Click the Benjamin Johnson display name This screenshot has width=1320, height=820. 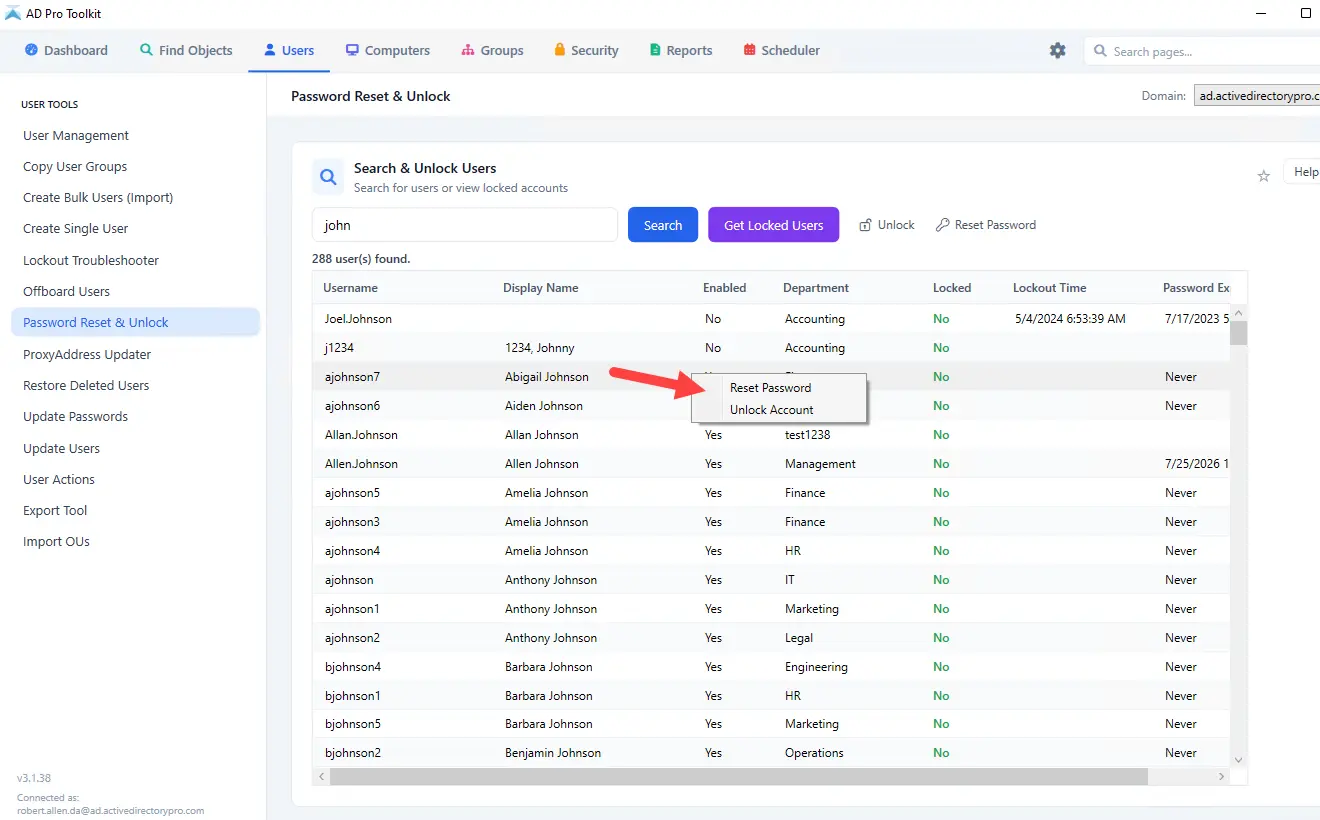(553, 753)
